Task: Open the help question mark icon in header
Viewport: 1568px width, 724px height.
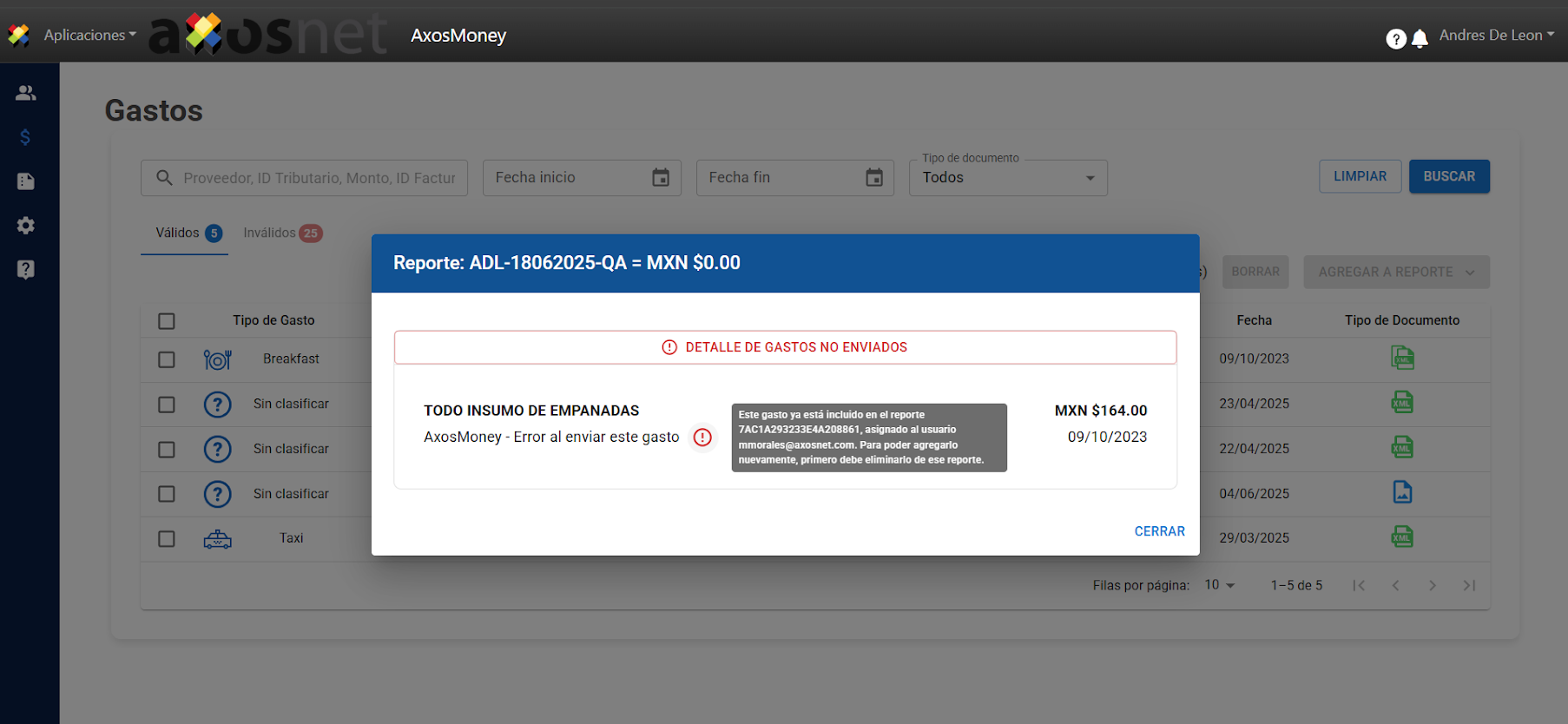Action: pyautogui.click(x=1395, y=38)
